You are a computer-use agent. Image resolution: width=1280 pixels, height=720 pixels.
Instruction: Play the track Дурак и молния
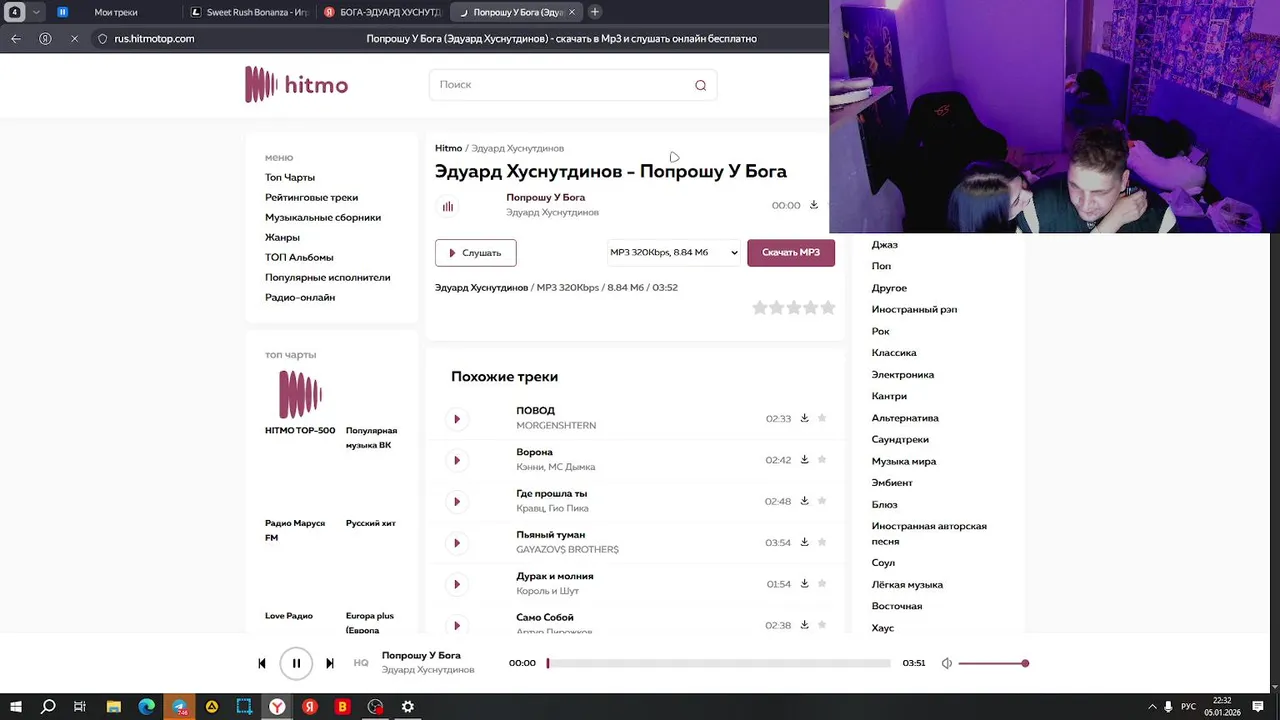point(457,584)
